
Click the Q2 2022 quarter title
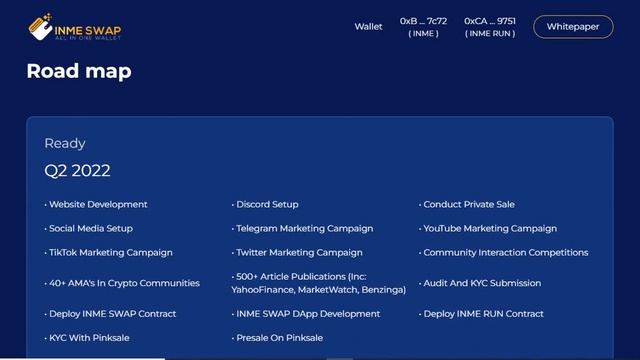pyautogui.click(x=77, y=171)
